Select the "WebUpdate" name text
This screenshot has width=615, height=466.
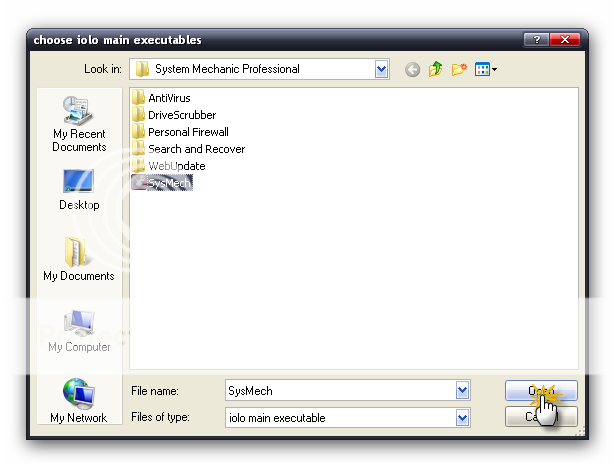point(177,166)
